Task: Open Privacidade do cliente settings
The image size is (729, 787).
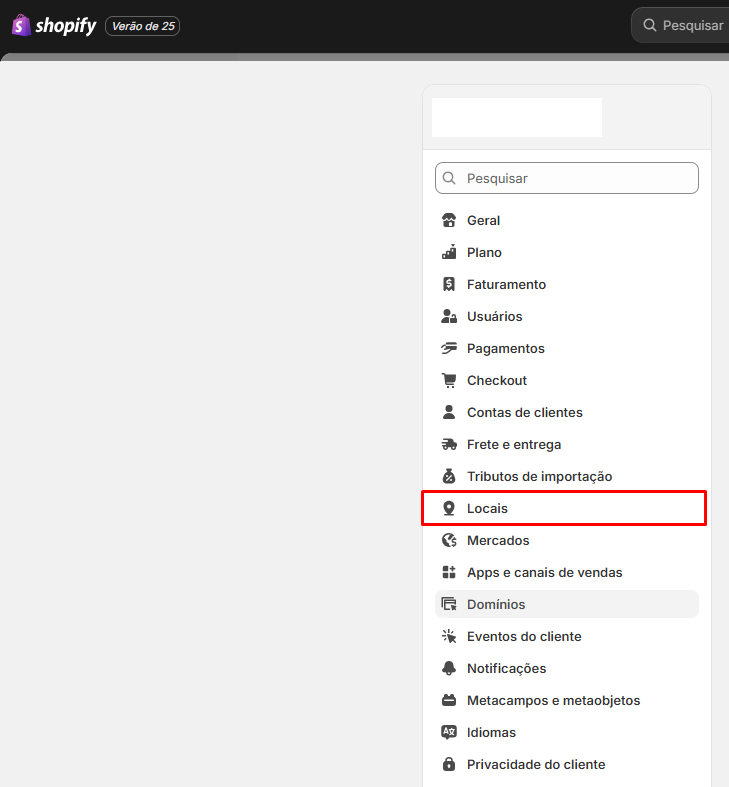Action: point(567,764)
